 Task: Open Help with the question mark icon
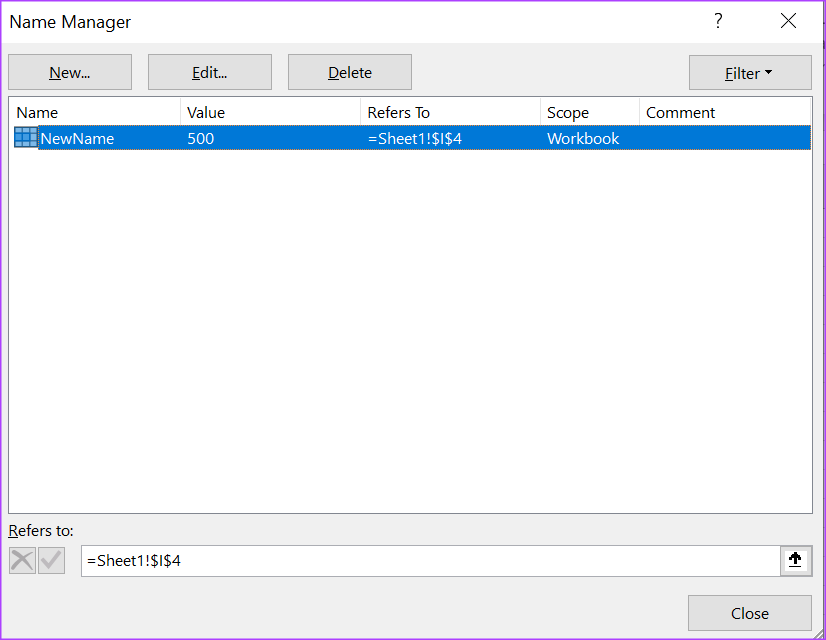[718, 21]
